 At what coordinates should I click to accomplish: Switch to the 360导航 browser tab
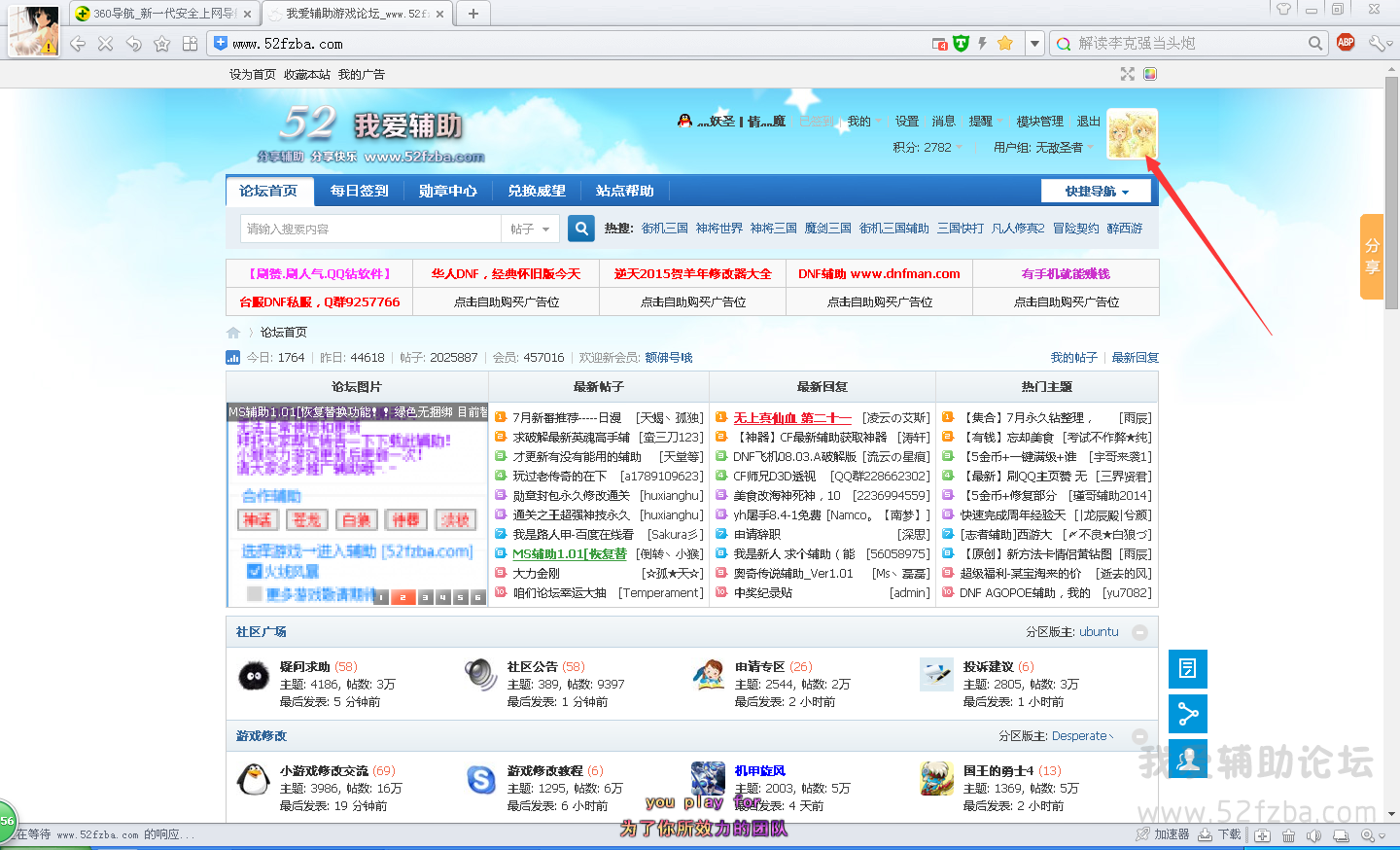tap(162, 14)
